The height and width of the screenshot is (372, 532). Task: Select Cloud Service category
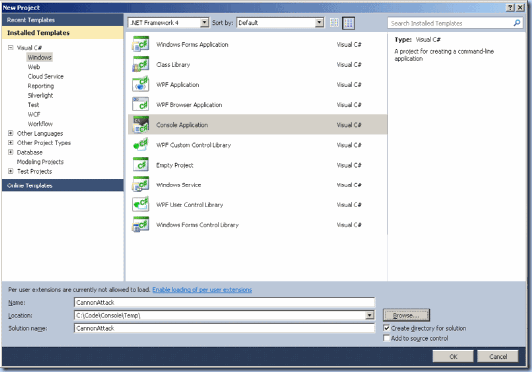click(x=45, y=76)
